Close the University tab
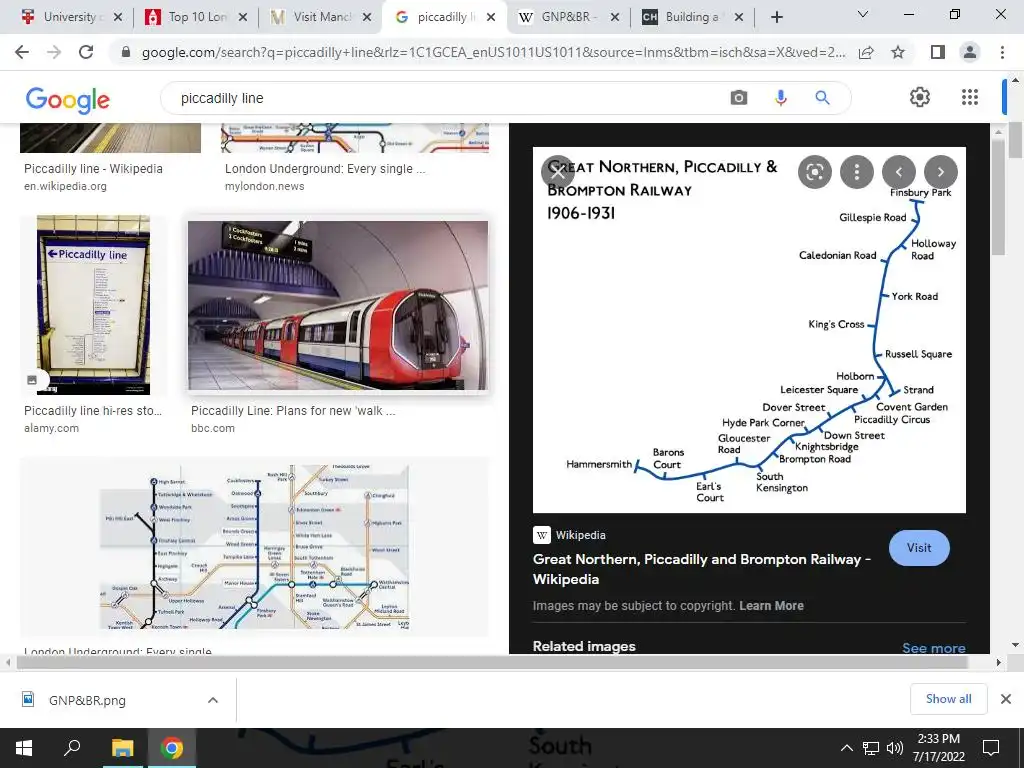Screen dimensions: 1024x768 click(x=118, y=18)
